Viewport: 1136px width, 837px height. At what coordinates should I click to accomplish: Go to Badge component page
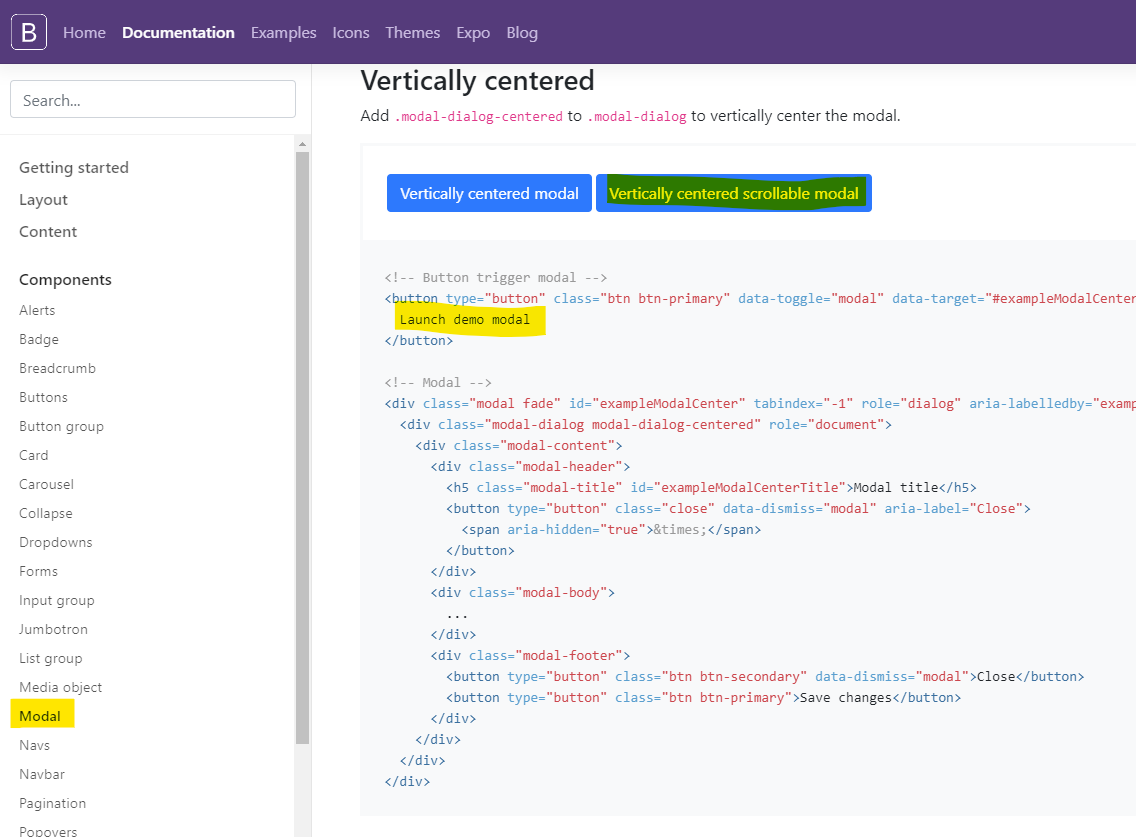39,339
